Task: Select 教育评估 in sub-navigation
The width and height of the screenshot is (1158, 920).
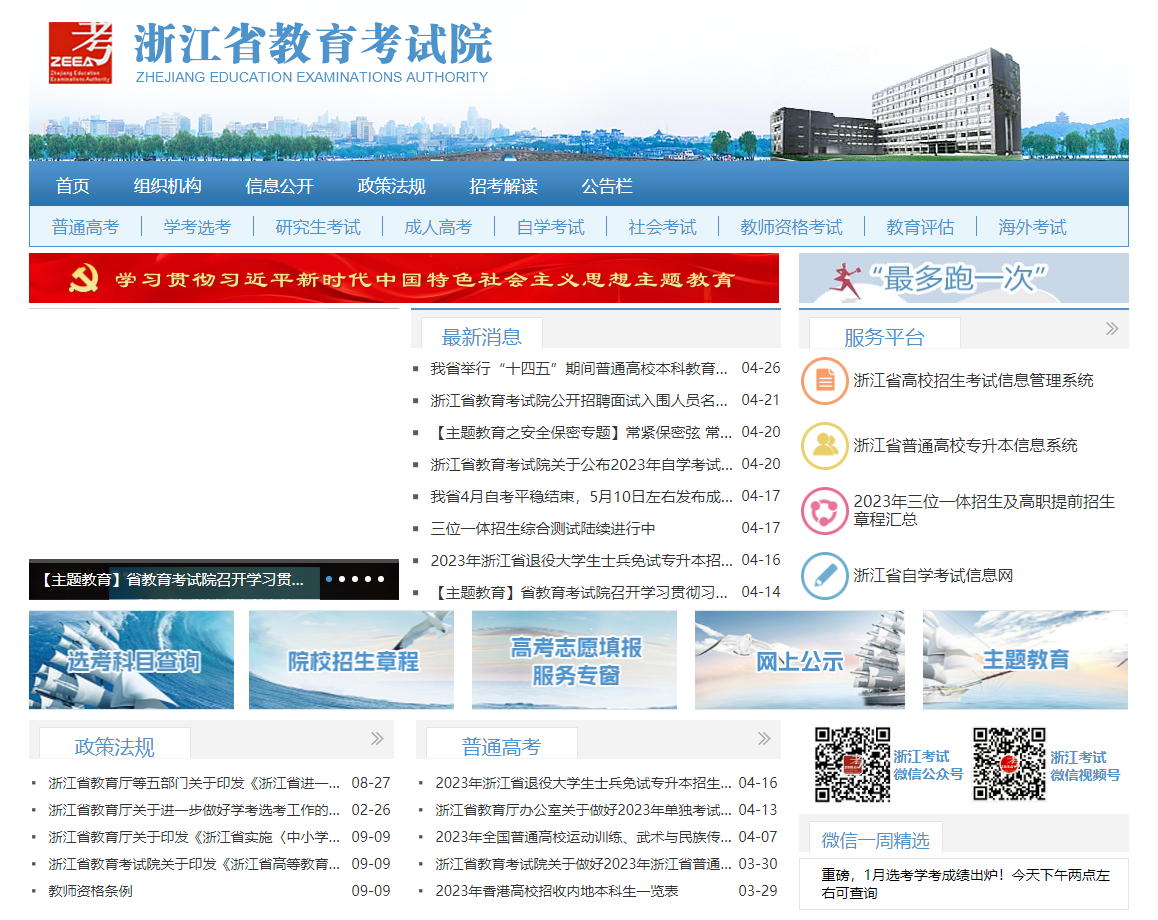Action: tap(920, 227)
